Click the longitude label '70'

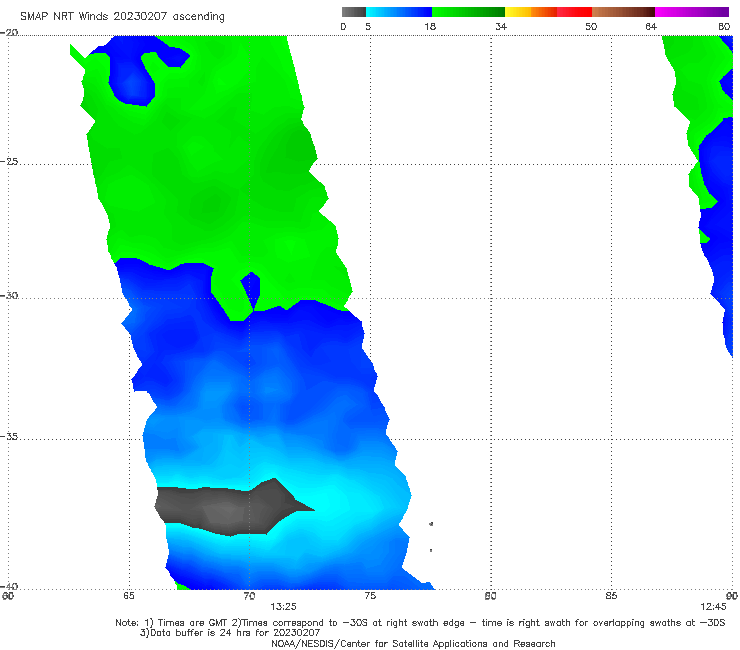pos(249,596)
